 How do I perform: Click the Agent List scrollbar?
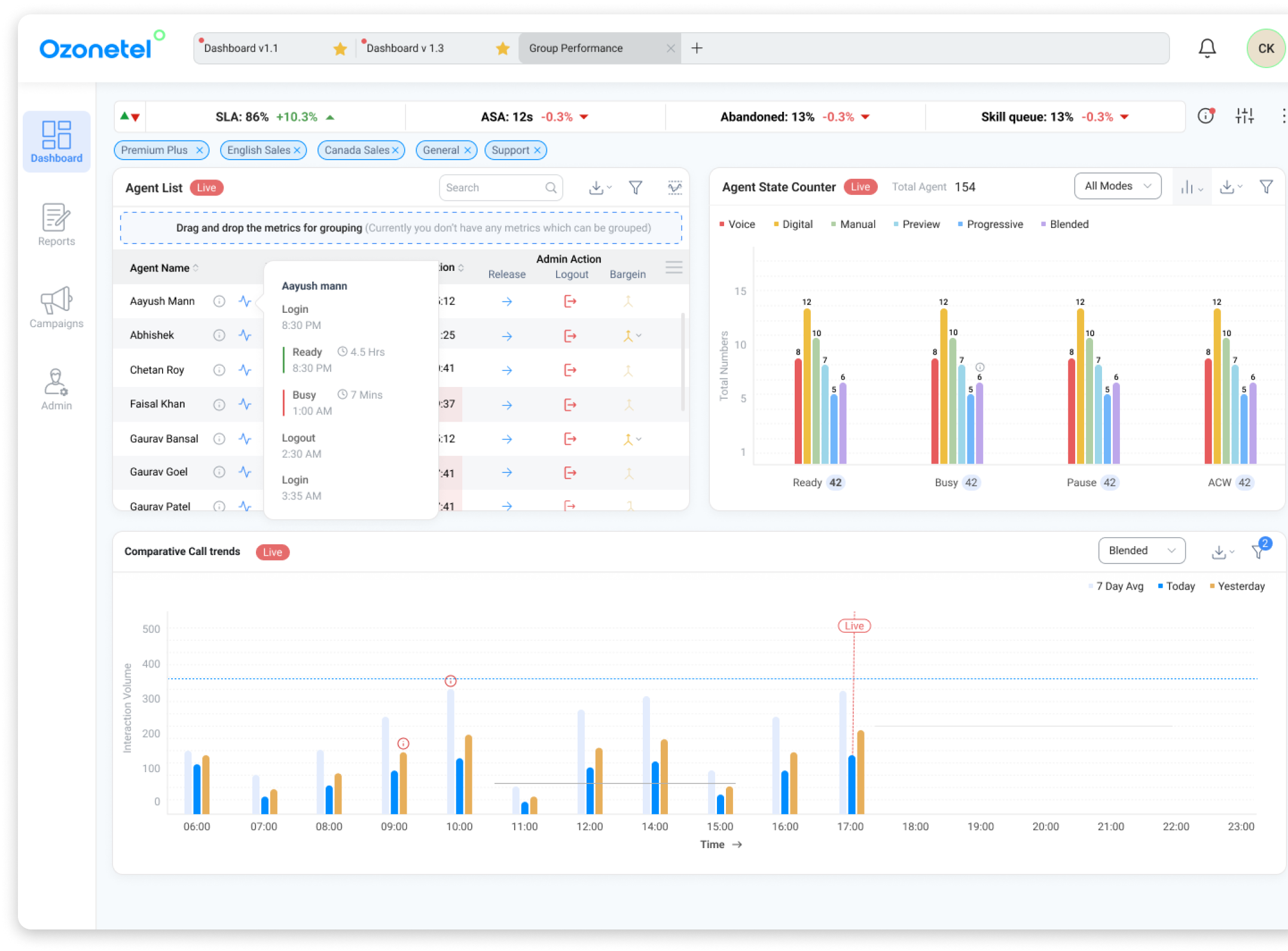(x=683, y=362)
